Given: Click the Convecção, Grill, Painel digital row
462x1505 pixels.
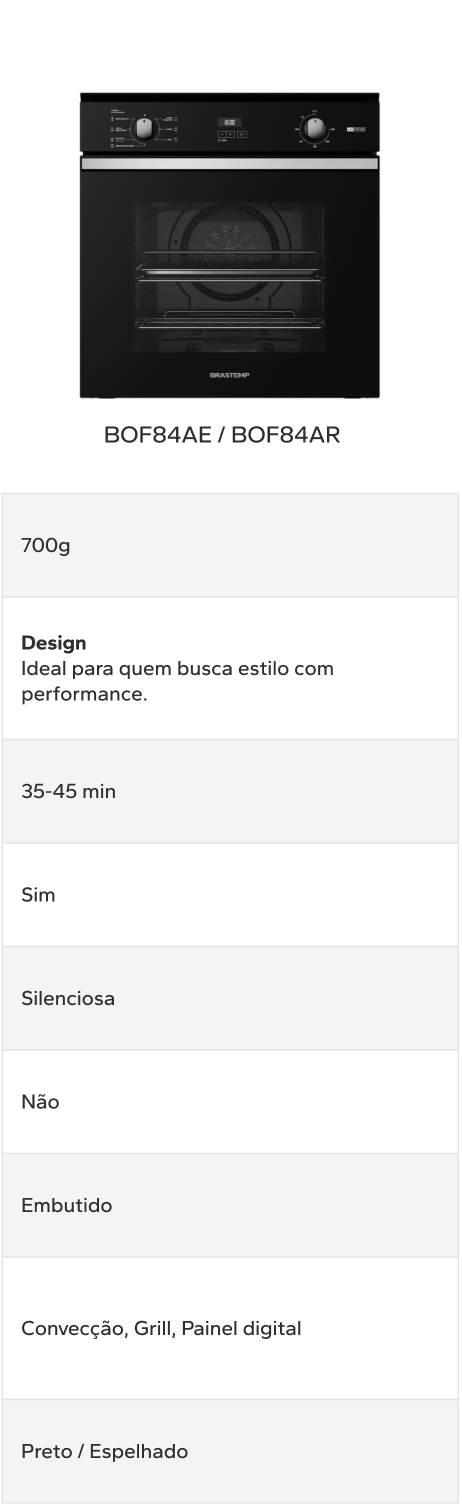Looking at the screenshot, I should (x=230, y=1328).
